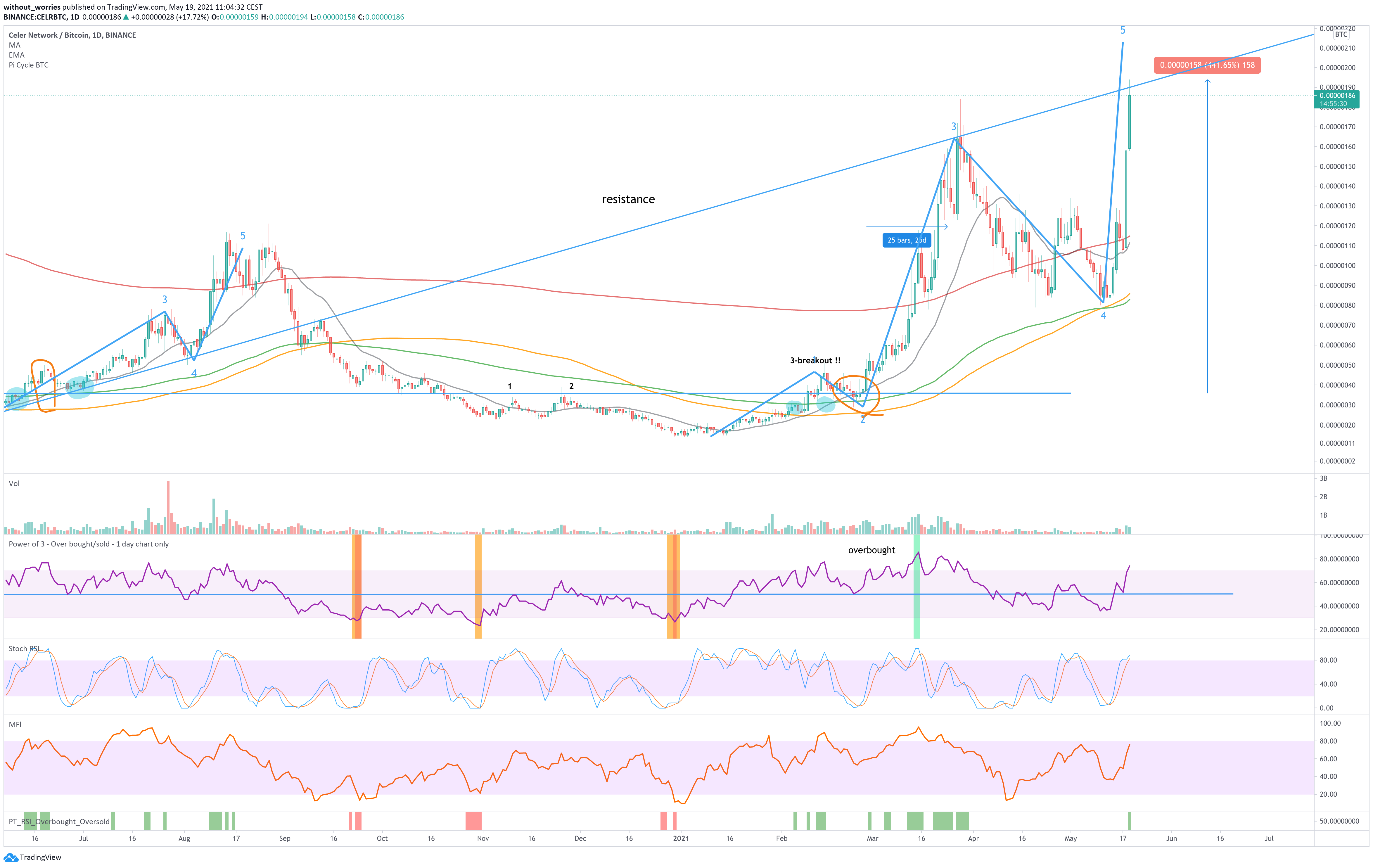This screenshot has width=1373, height=868.
Task: Click the EMA indicator label
Action: [x=17, y=55]
